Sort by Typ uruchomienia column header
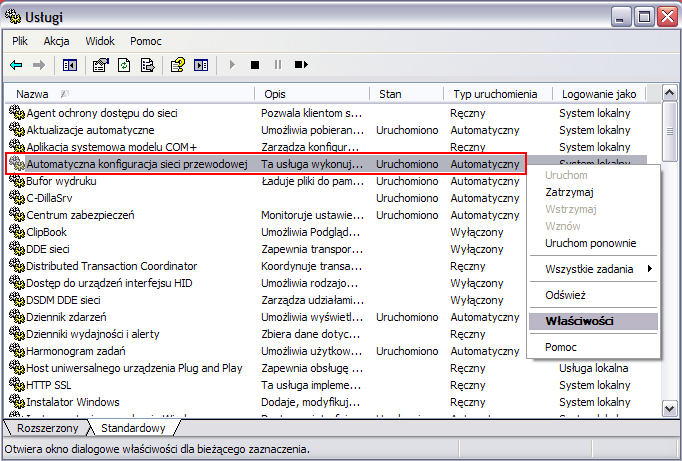 click(x=497, y=93)
